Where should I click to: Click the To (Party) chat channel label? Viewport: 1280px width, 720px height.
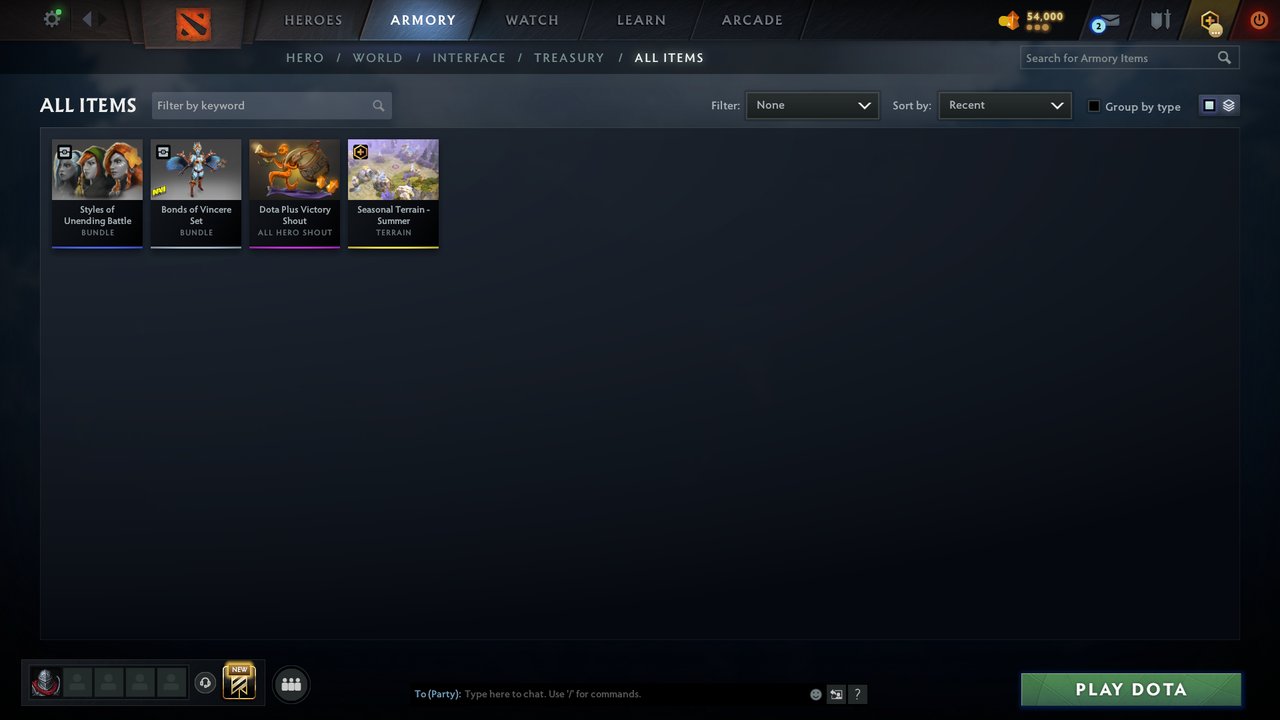438,694
